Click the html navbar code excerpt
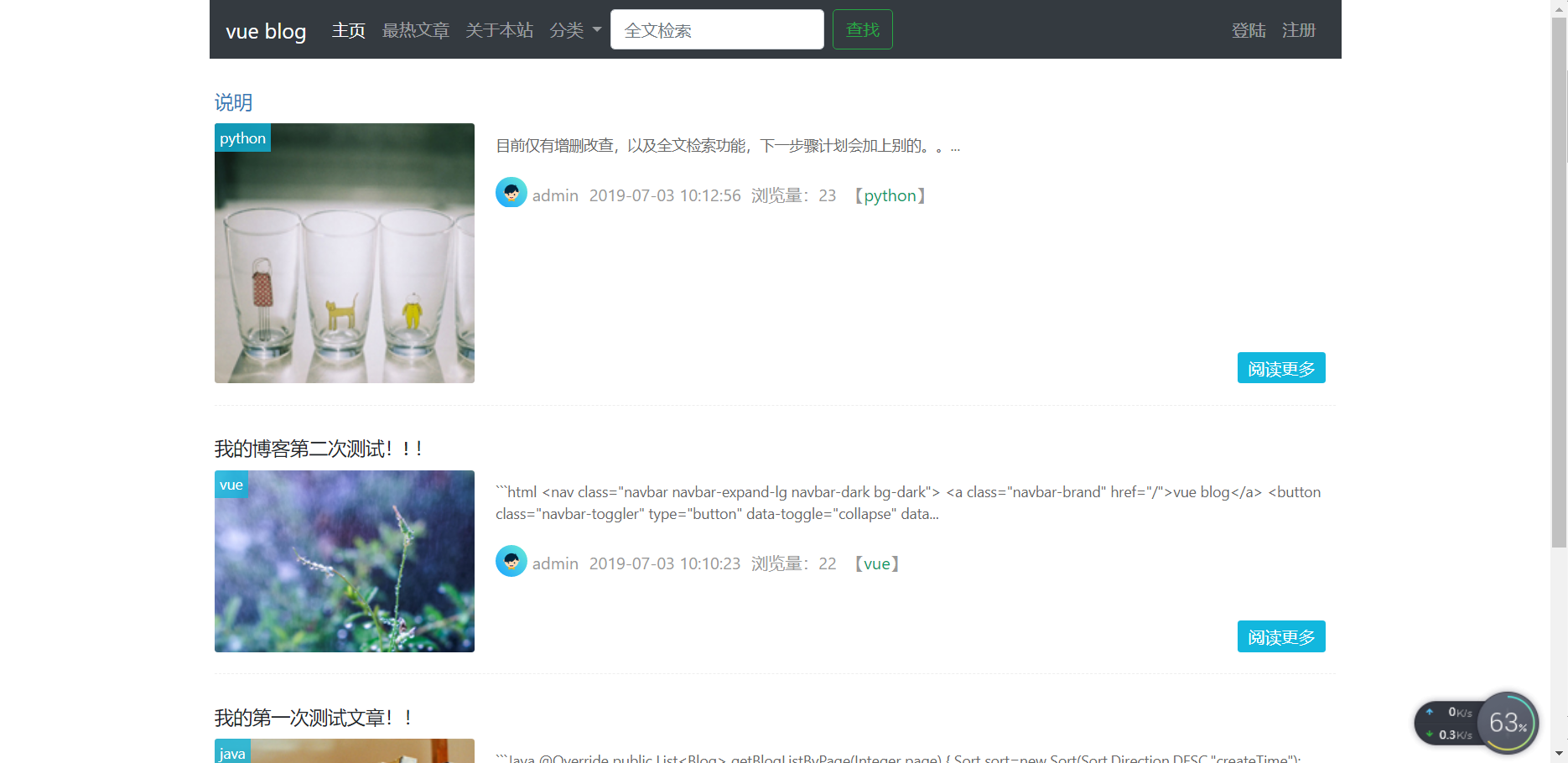This screenshot has width=1568, height=763. 908,503
